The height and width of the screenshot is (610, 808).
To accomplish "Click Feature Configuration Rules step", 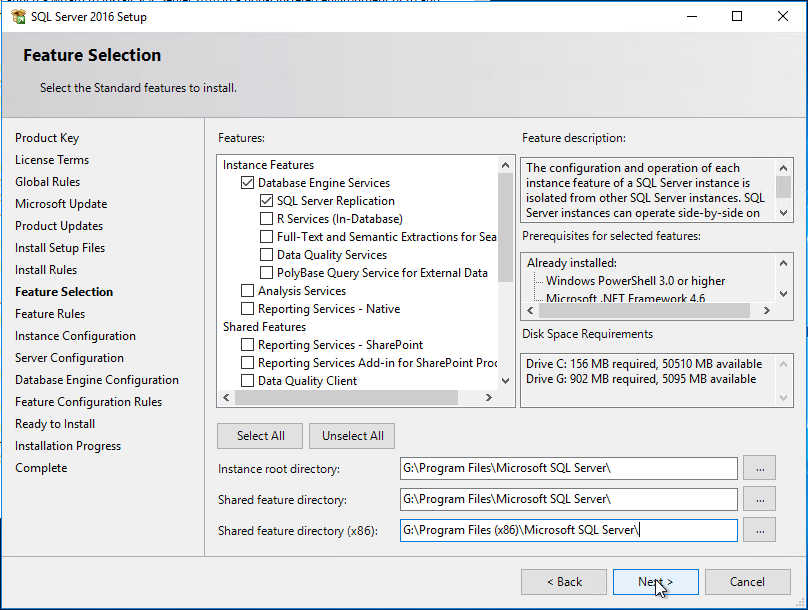I will click(x=88, y=402).
